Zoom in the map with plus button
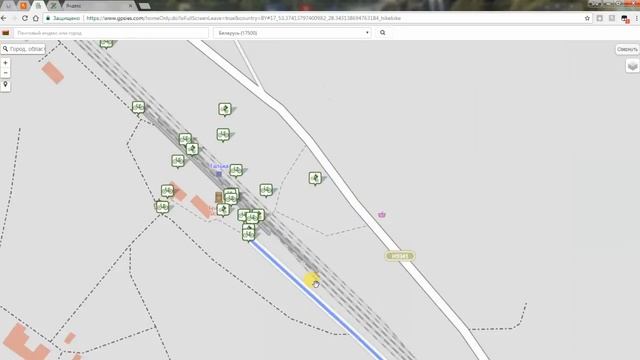 pyautogui.click(x=5, y=63)
